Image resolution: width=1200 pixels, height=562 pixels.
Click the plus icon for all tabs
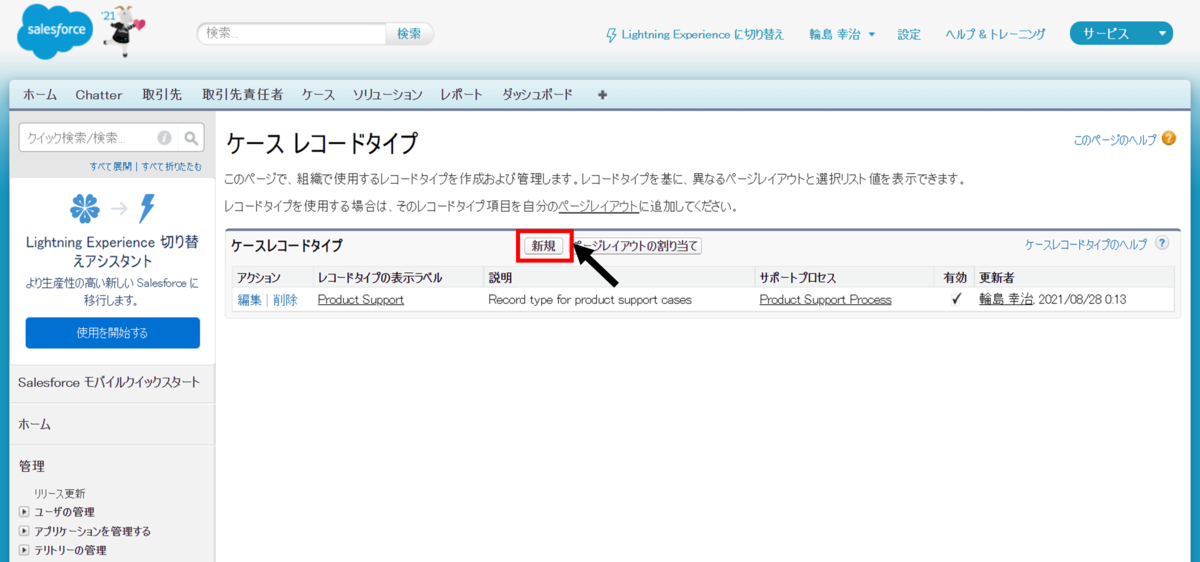602,95
